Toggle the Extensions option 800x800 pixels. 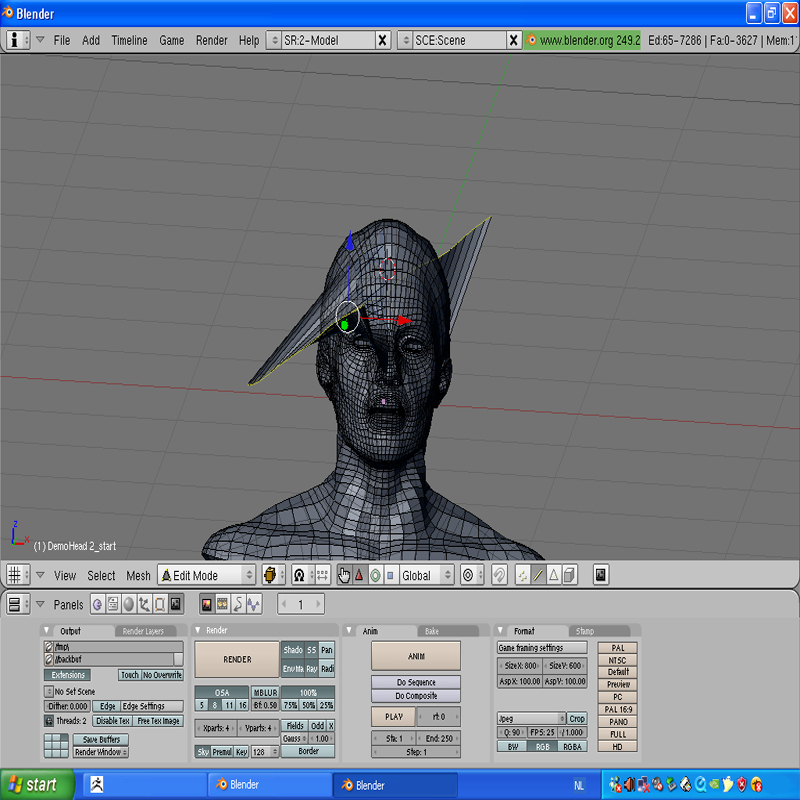68,675
